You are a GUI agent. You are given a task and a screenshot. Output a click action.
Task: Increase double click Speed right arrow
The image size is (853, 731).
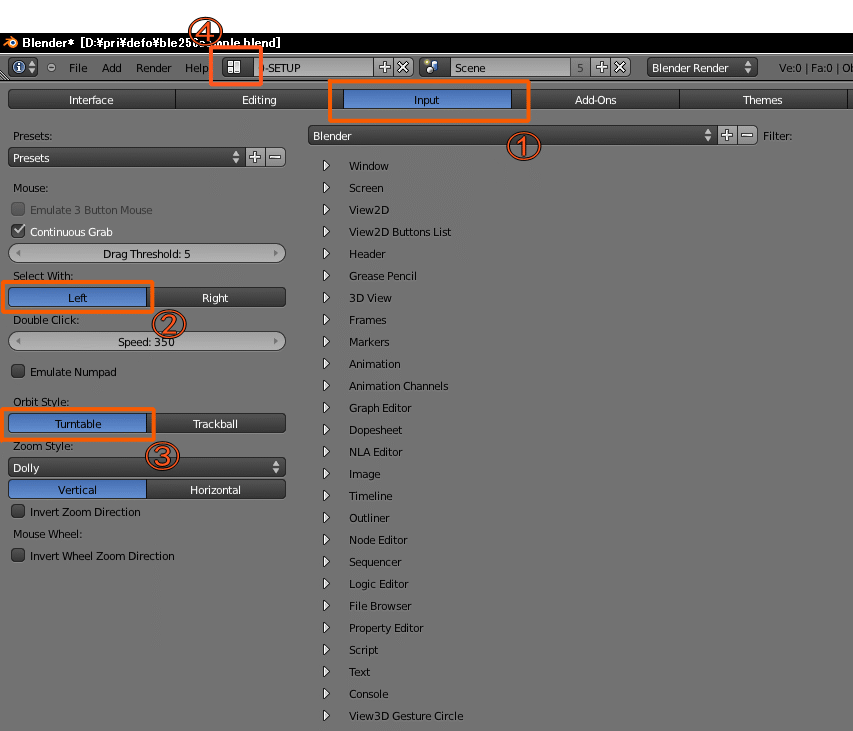[276, 342]
